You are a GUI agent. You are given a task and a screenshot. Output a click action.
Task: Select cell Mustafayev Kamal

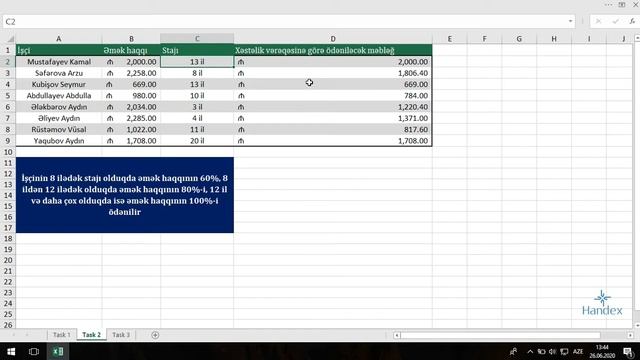tap(59, 62)
